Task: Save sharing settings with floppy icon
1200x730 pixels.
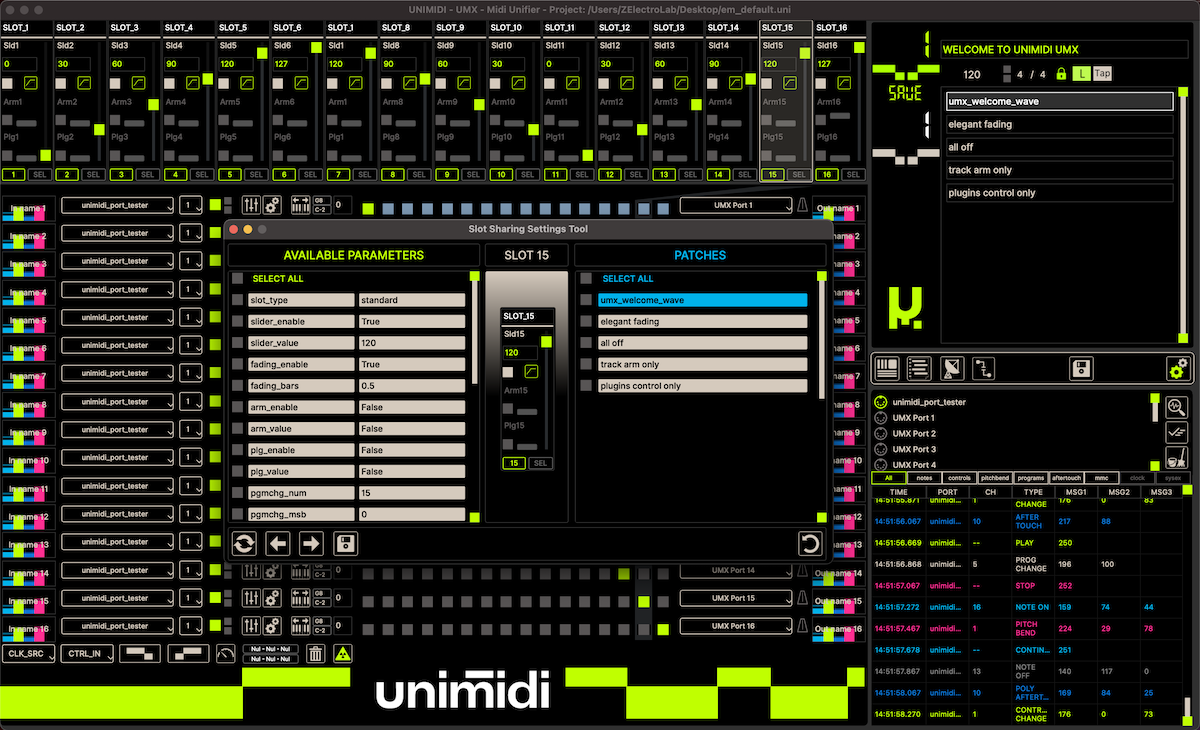Action: (x=345, y=543)
